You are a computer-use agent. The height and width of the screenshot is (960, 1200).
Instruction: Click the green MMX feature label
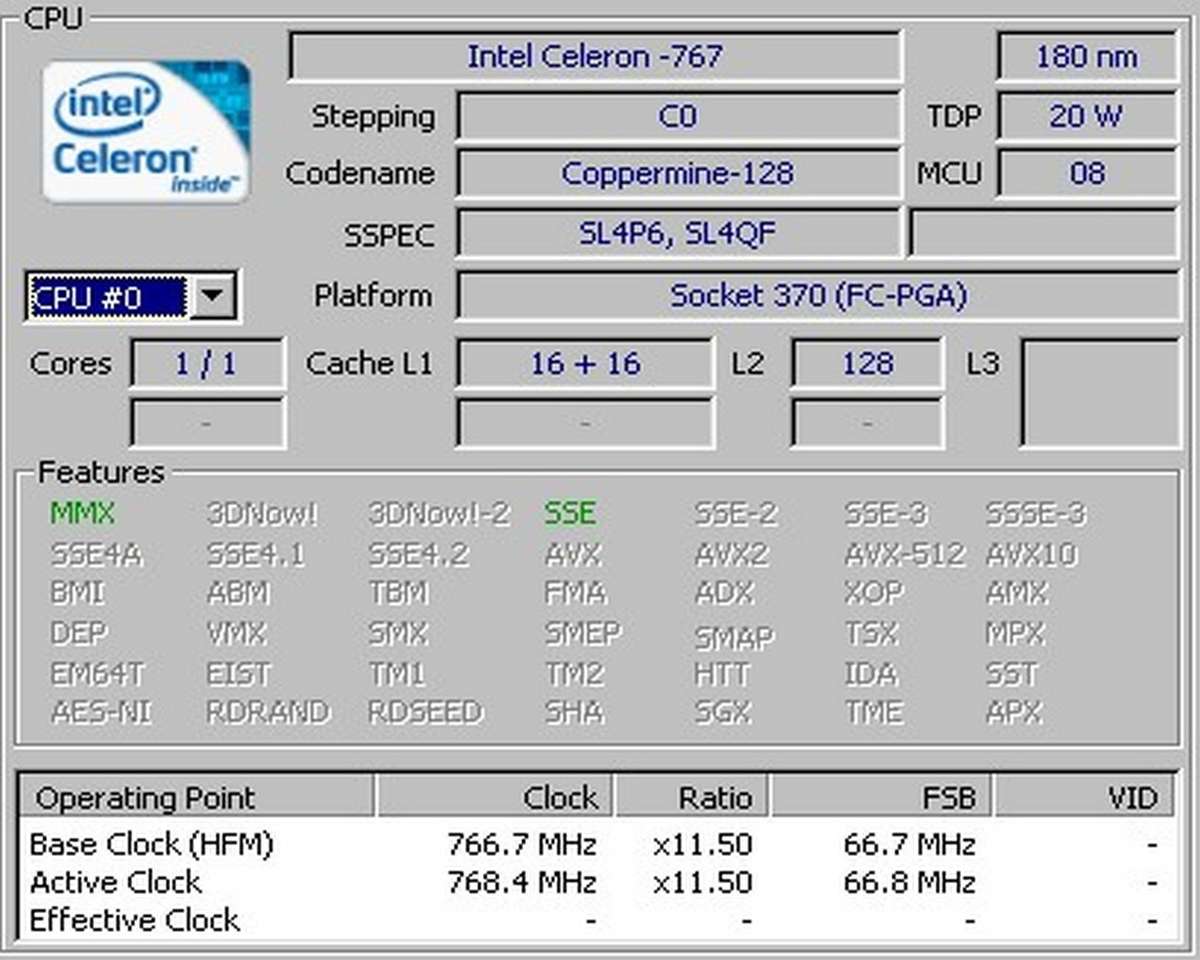coord(82,514)
